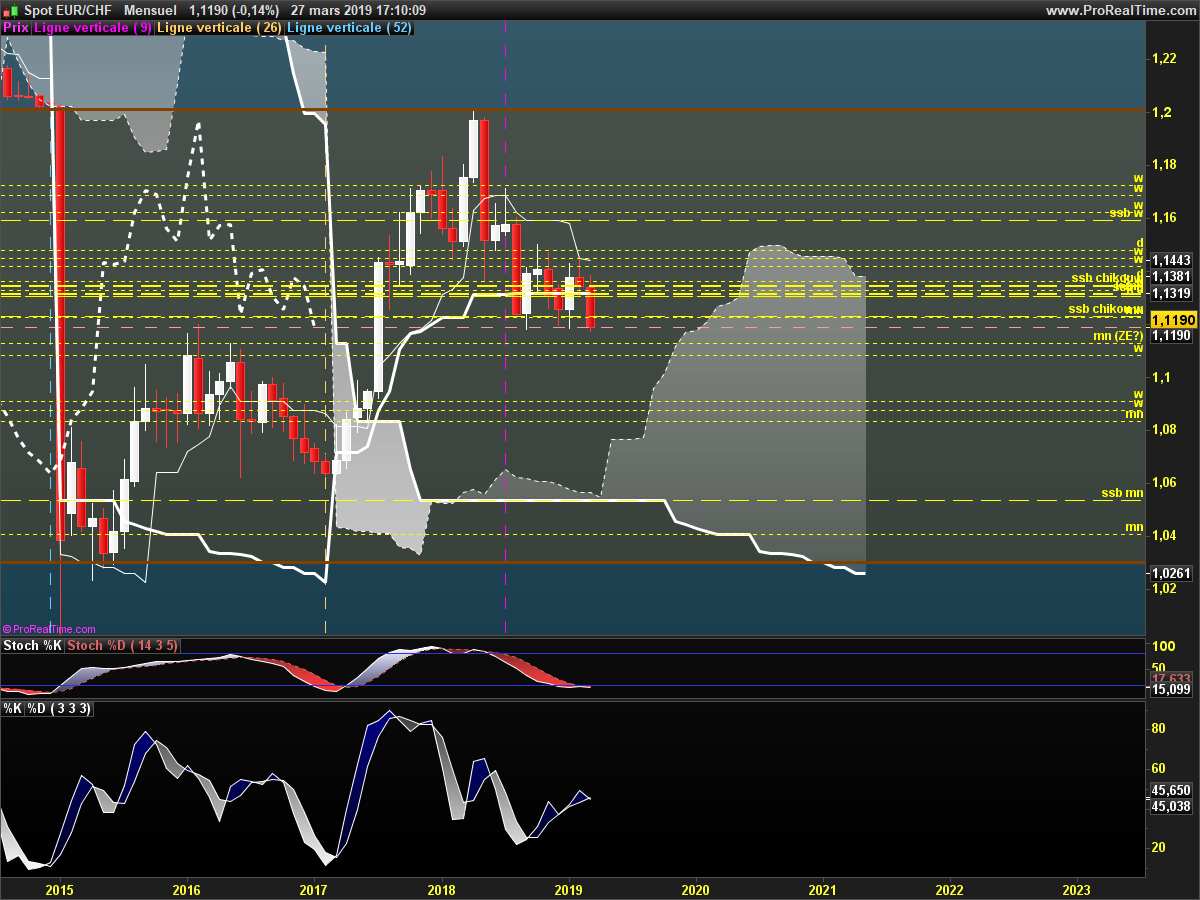Click the candlestick chart icon beside Spot EUR/CHF
Viewport: 1200px width, 900px height.
tap(10, 10)
